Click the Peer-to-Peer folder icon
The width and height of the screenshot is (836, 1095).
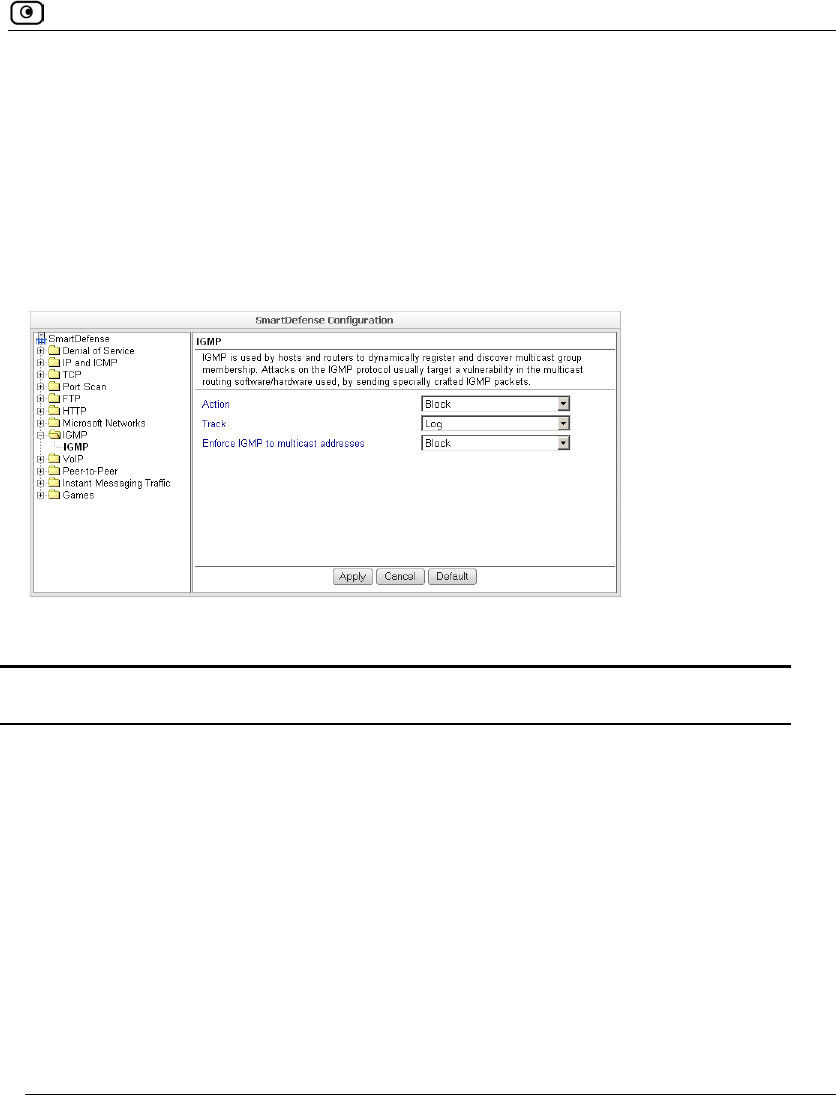[x=54, y=471]
